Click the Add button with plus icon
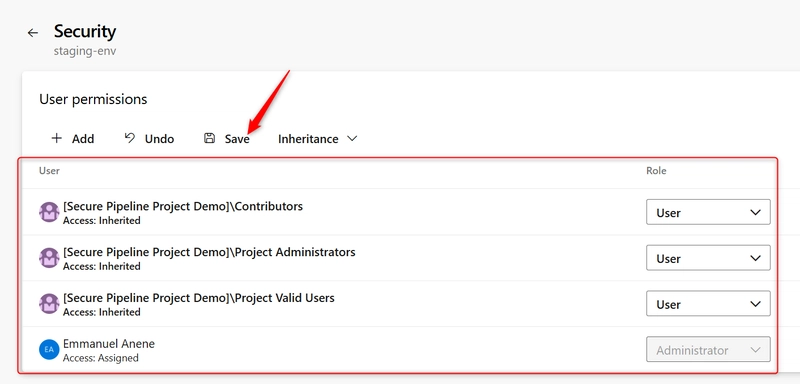The height and width of the screenshot is (384, 800). click(x=73, y=139)
